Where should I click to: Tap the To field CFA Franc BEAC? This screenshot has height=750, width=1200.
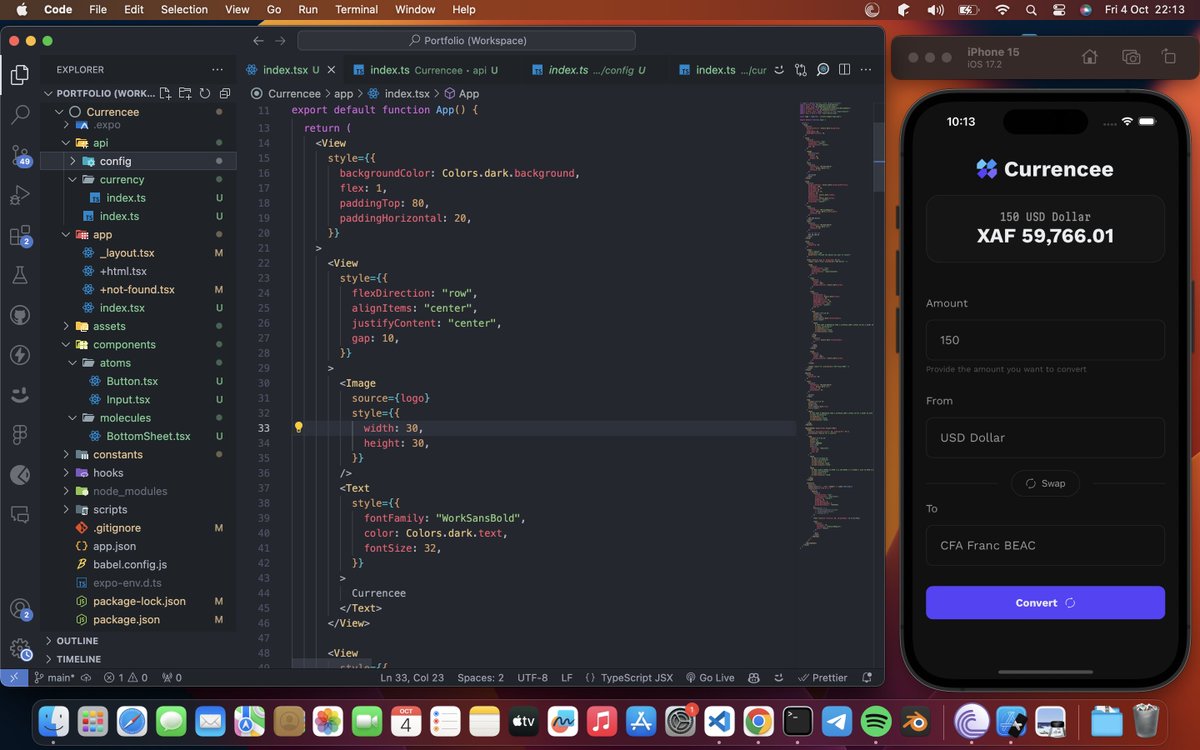[1045, 545]
